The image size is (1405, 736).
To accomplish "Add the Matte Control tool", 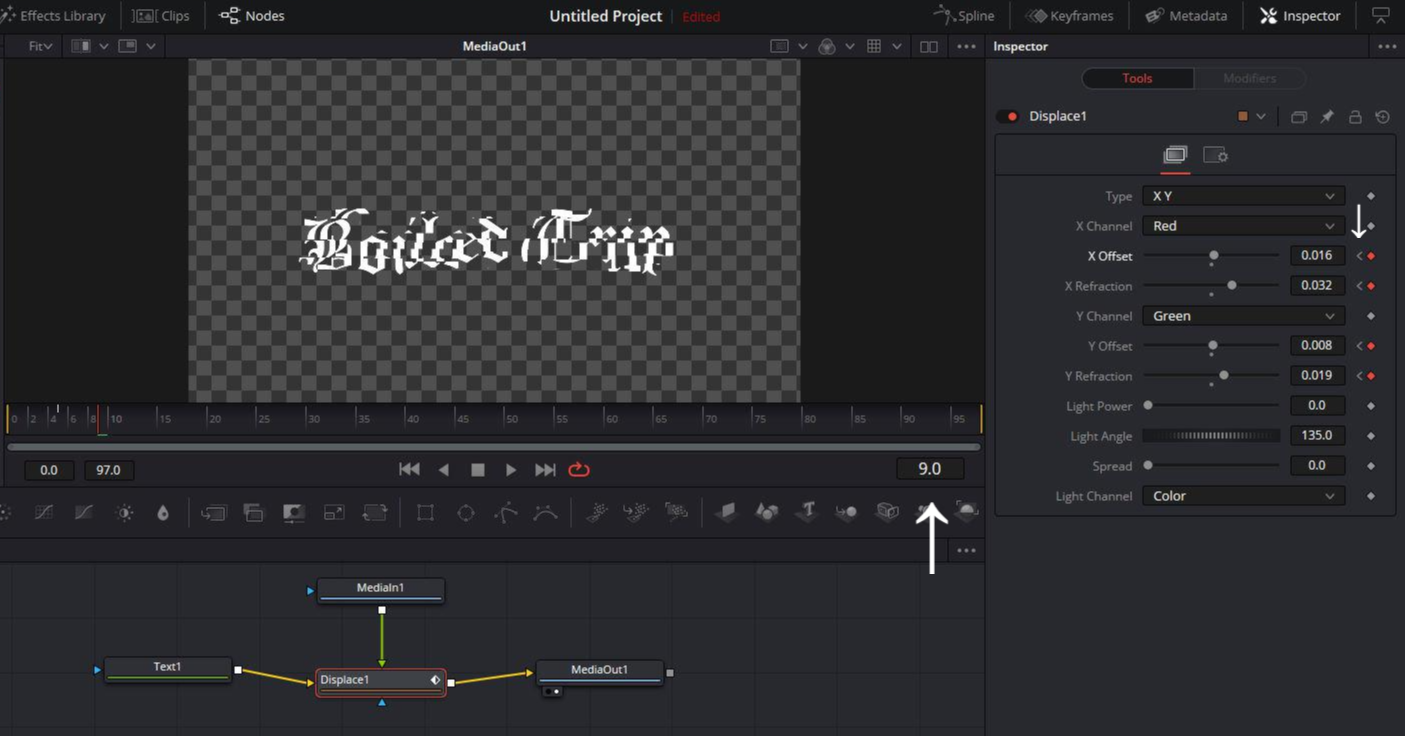I will point(293,512).
